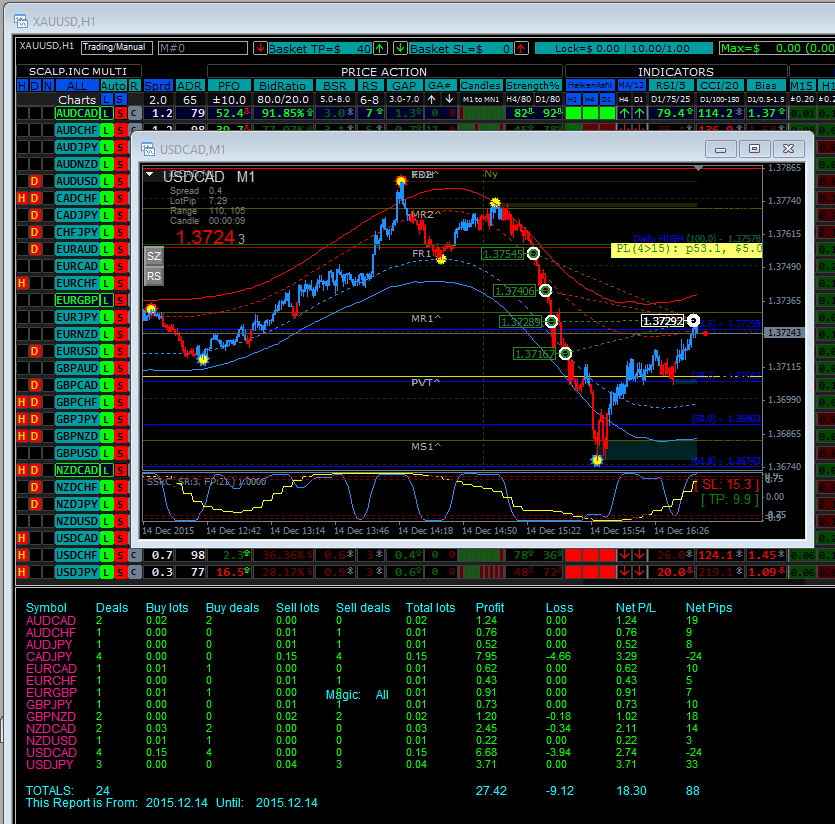
Task: Expand the USDCAD chart triangle menu
Action: 150,174
